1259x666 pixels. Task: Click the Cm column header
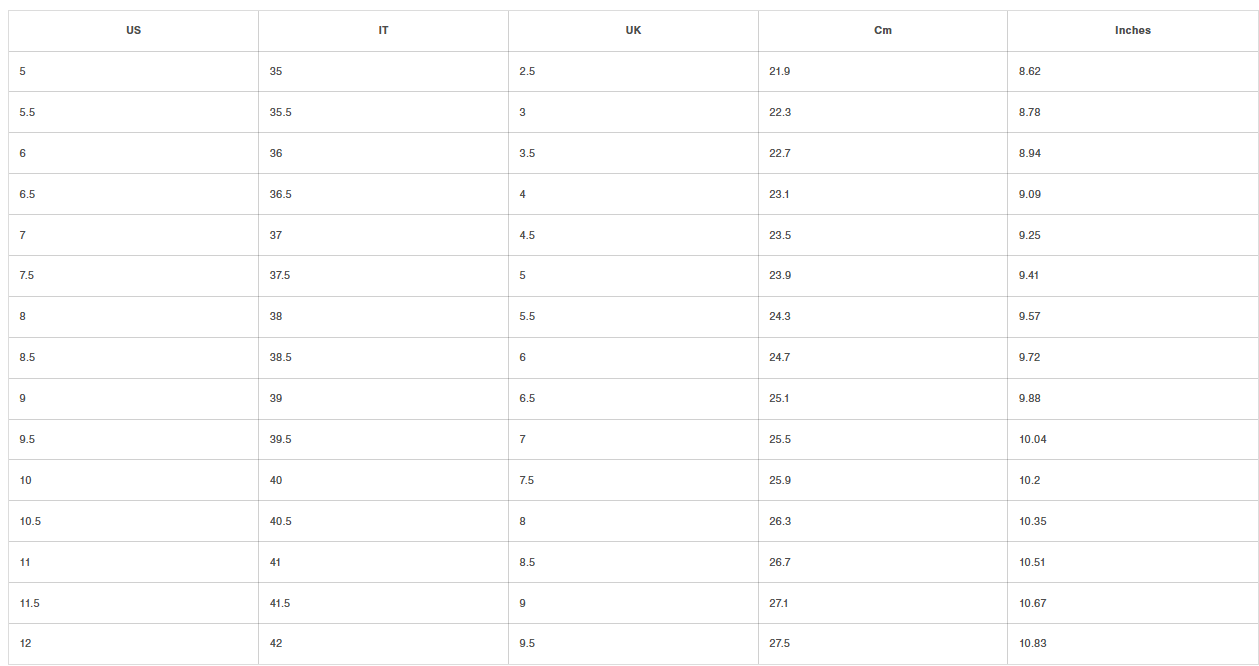pyautogui.click(x=883, y=31)
